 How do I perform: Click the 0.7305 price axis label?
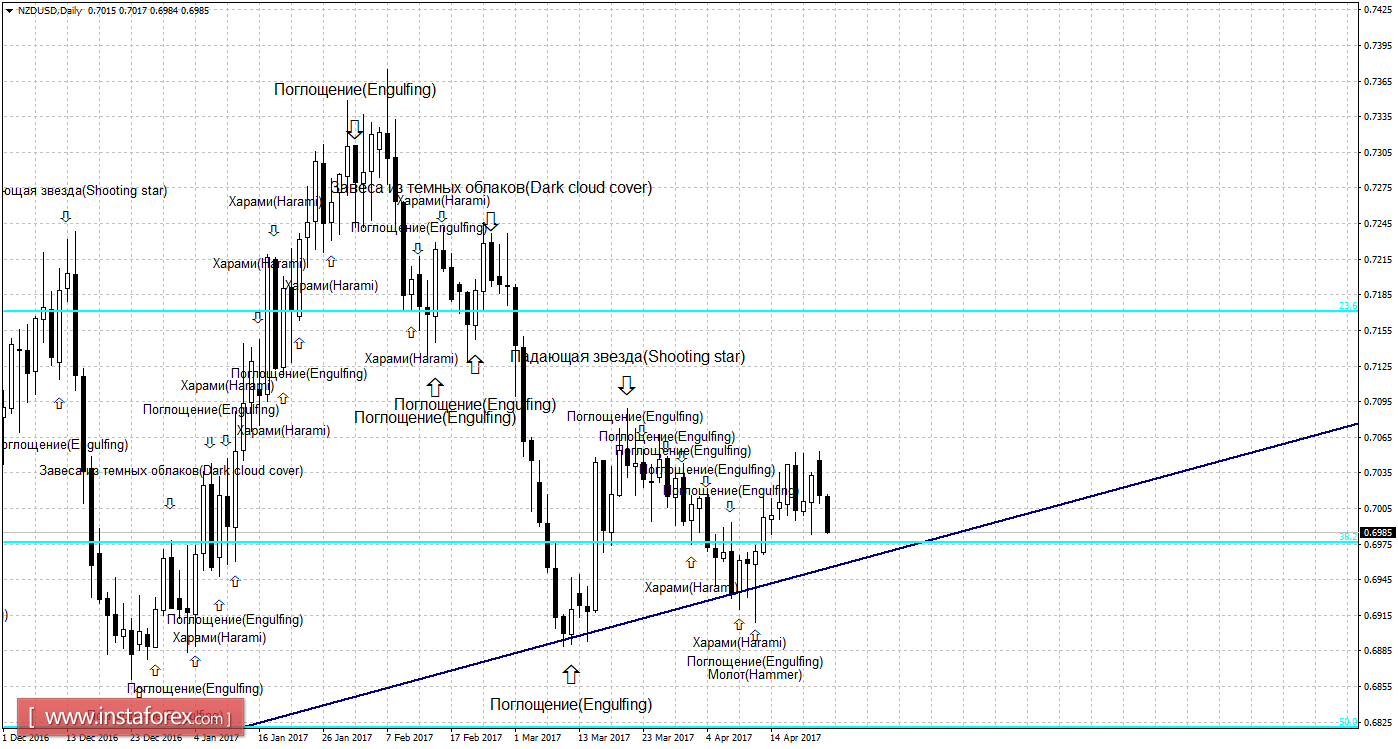point(1377,152)
